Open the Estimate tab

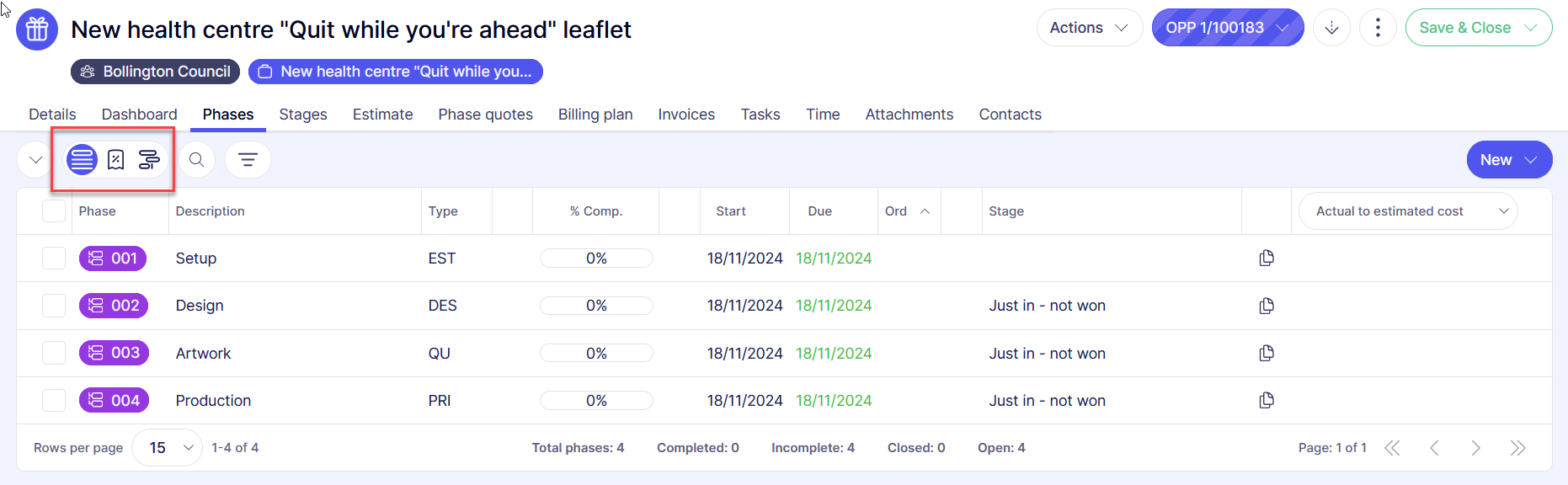(x=382, y=115)
